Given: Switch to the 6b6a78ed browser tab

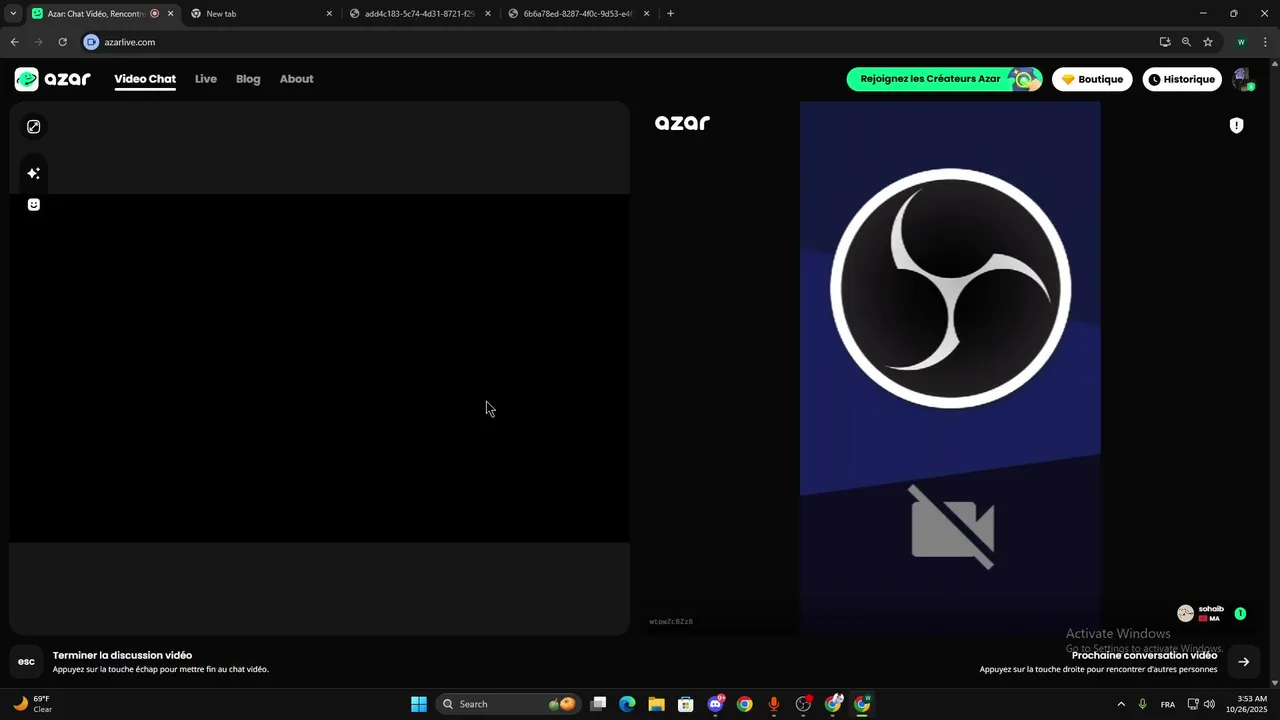Looking at the screenshot, I should [577, 14].
